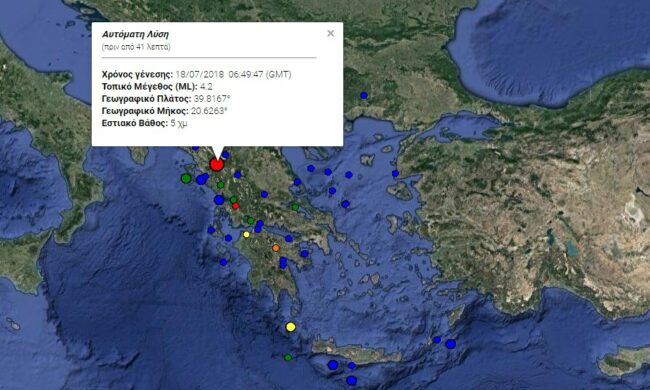Click the orange earthquake marker in the Peloponnese
Screen dimensions: 650x390
(276, 248)
